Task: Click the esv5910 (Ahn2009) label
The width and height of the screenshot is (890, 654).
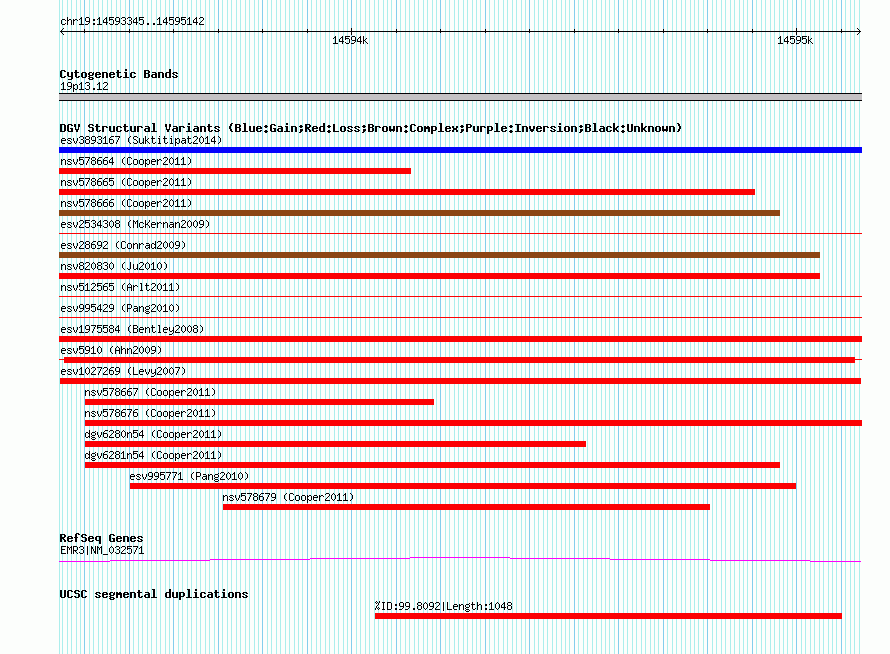Action: point(111,350)
